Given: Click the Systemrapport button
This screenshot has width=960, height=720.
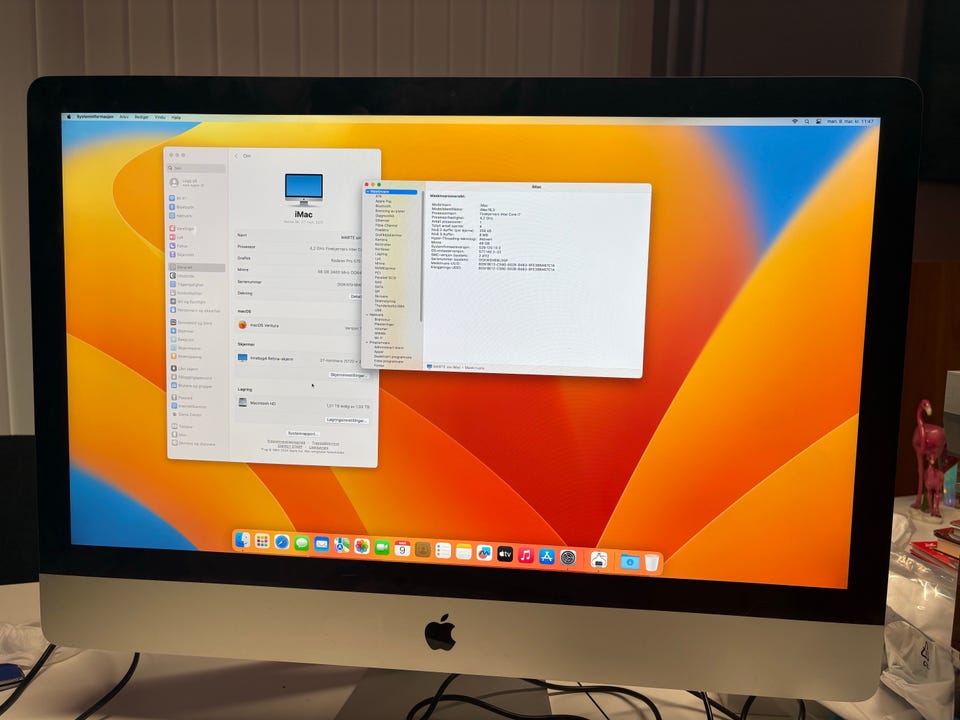Looking at the screenshot, I should point(303,433).
